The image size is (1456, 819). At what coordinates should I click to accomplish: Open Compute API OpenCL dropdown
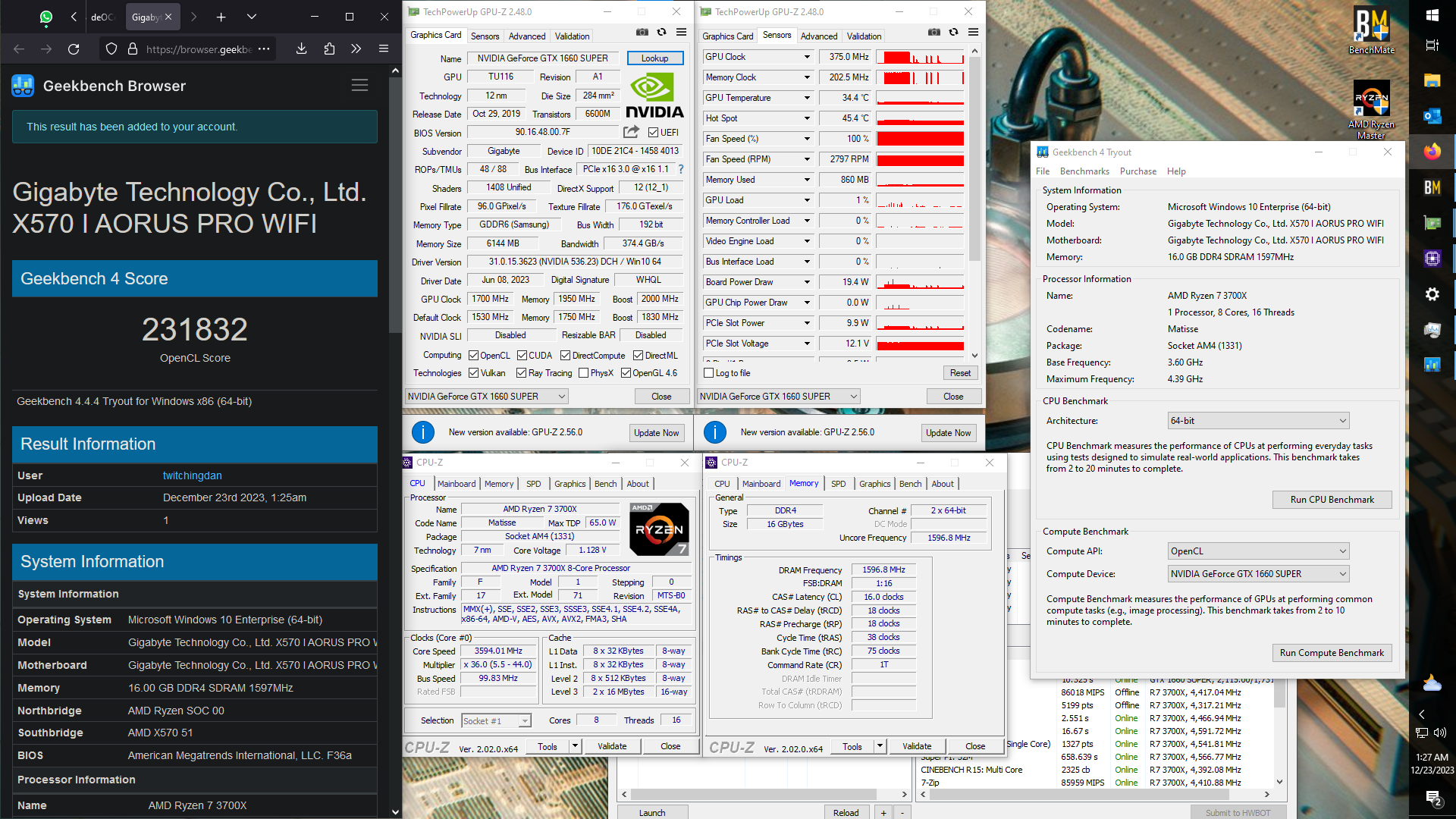pyautogui.click(x=1258, y=551)
